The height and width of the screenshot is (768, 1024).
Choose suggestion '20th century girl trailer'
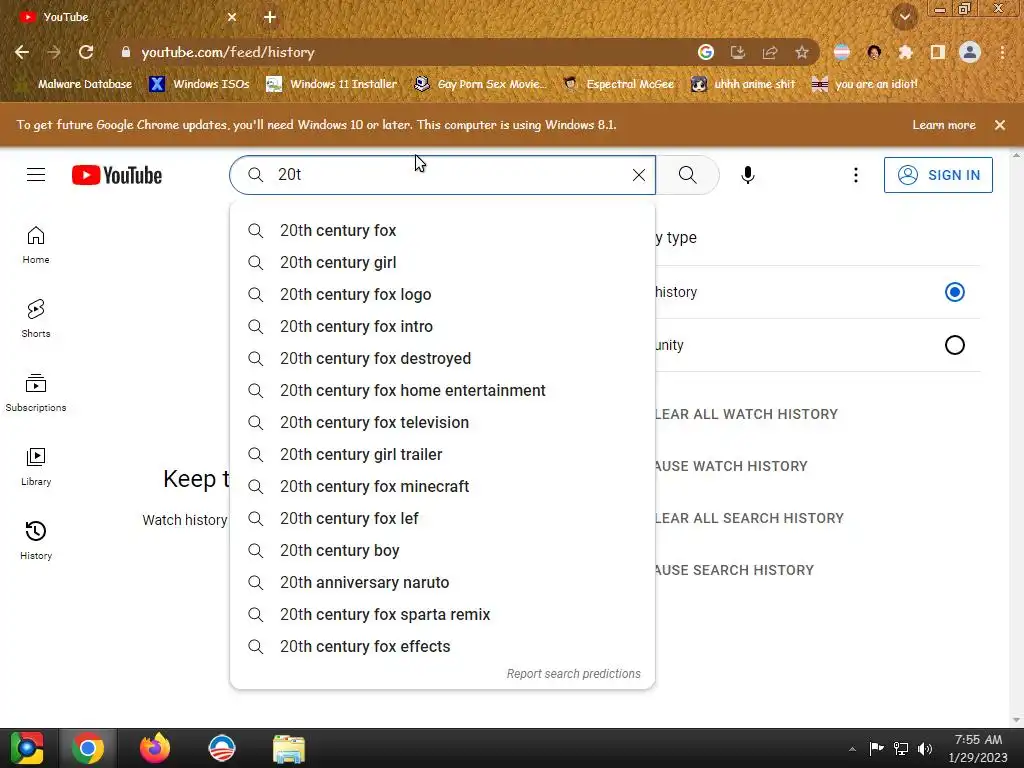click(x=442, y=455)
